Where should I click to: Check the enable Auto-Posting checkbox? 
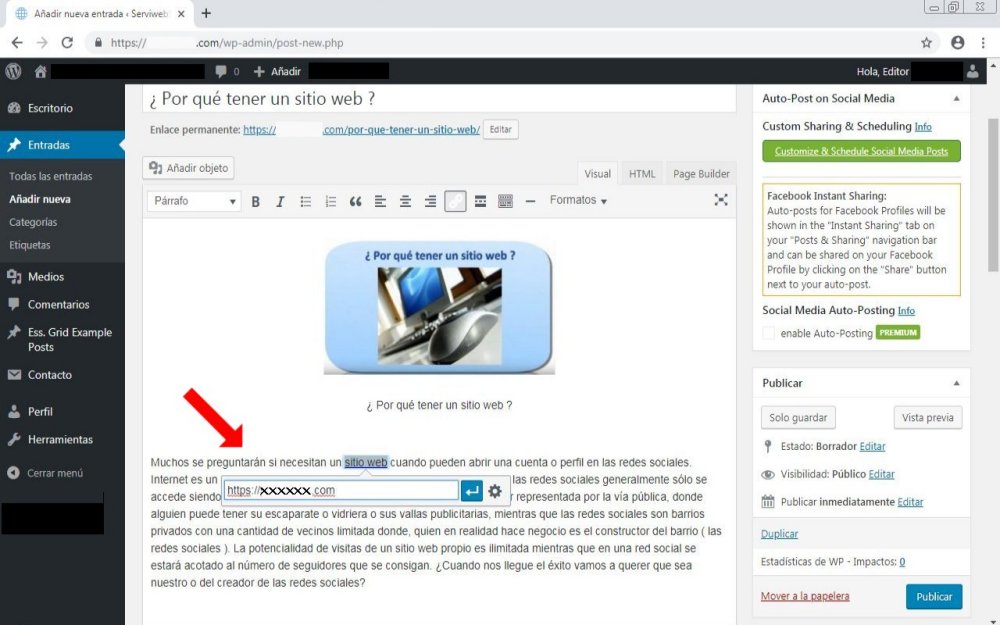click(x=768, y=333)
